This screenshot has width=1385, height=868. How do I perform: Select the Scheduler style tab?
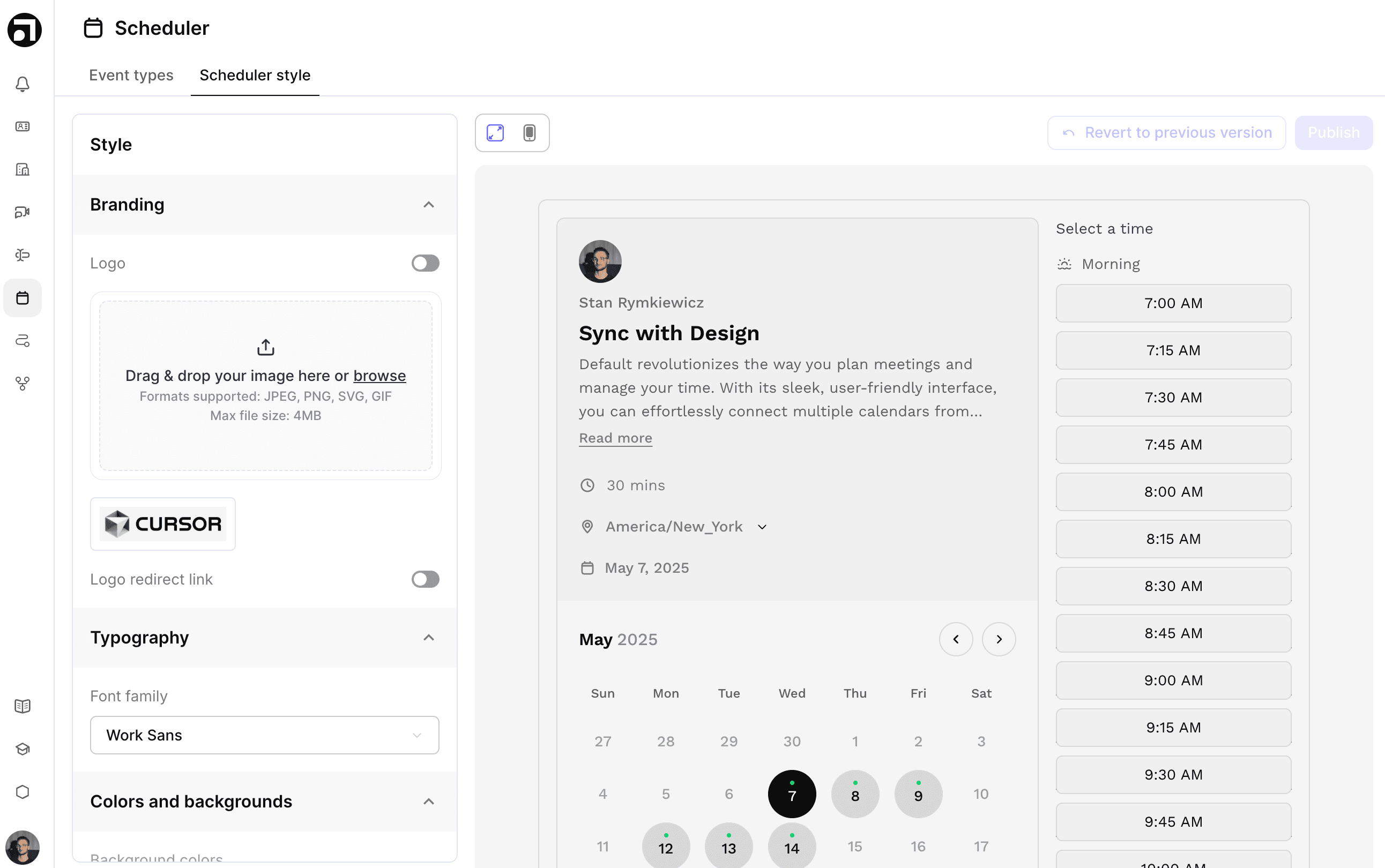click(x=255, y=75)
